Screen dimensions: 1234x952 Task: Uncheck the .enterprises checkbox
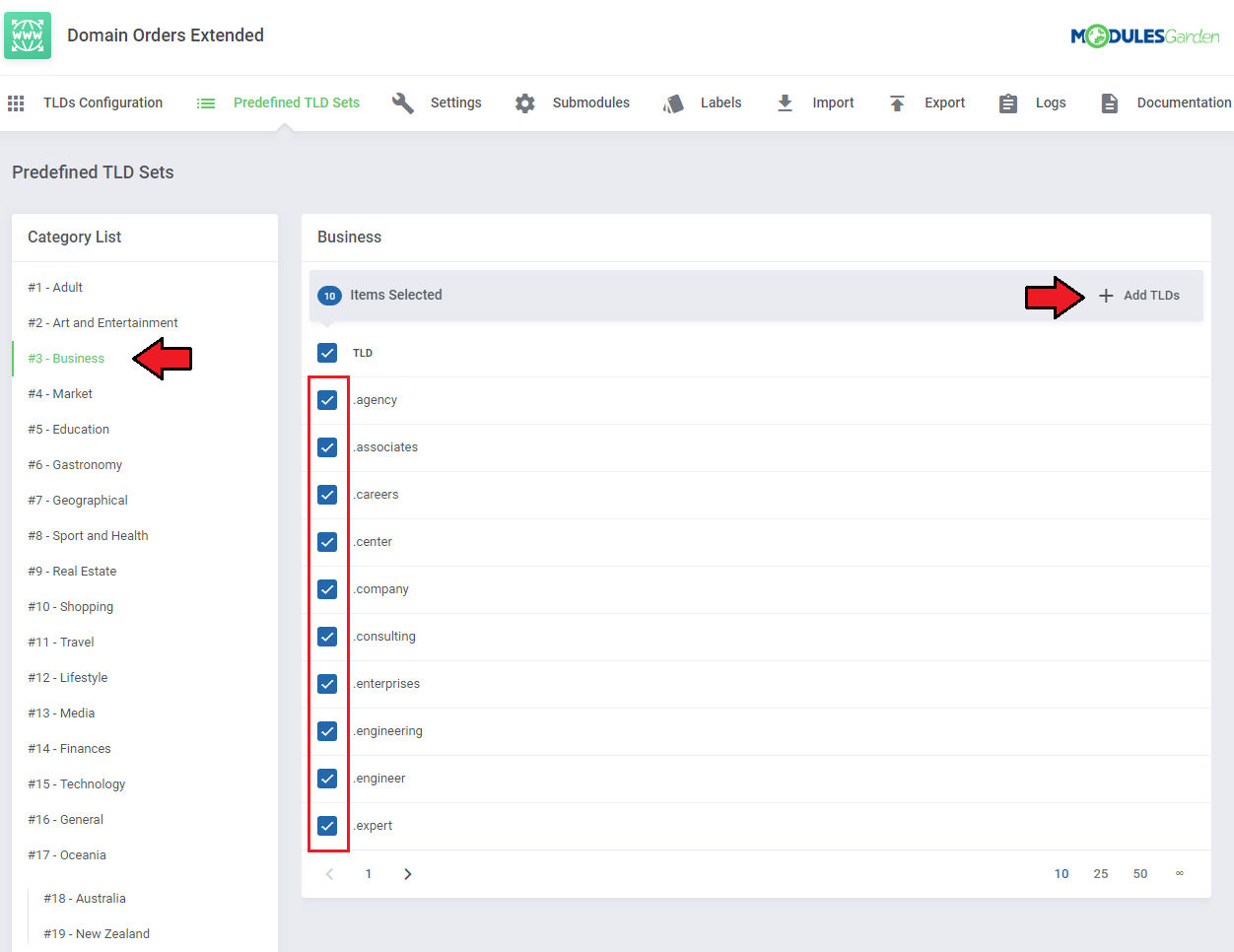click(x=327, y=684)
